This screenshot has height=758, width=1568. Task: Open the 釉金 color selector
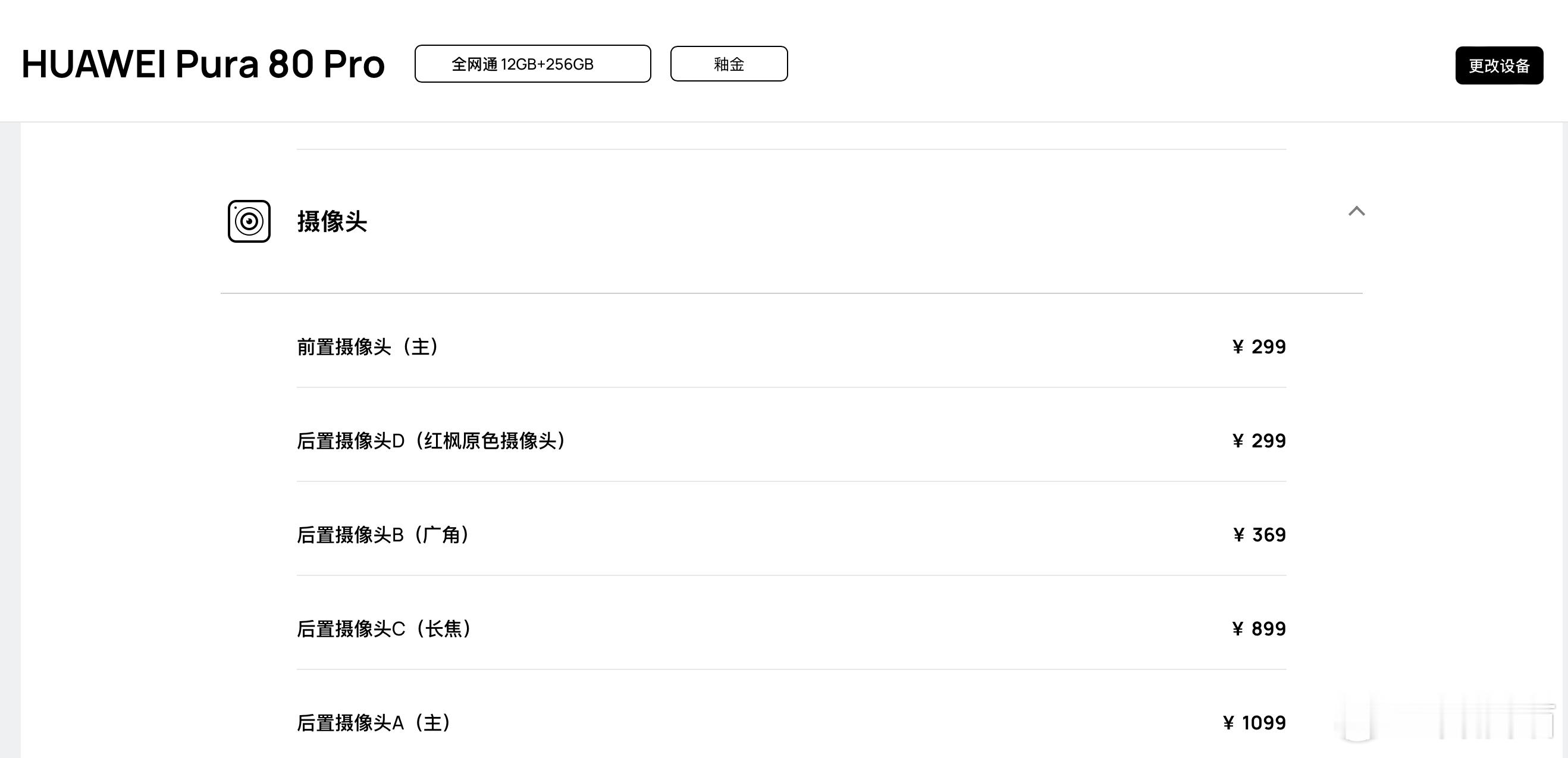pyautogui.click(x=729, y=64)
